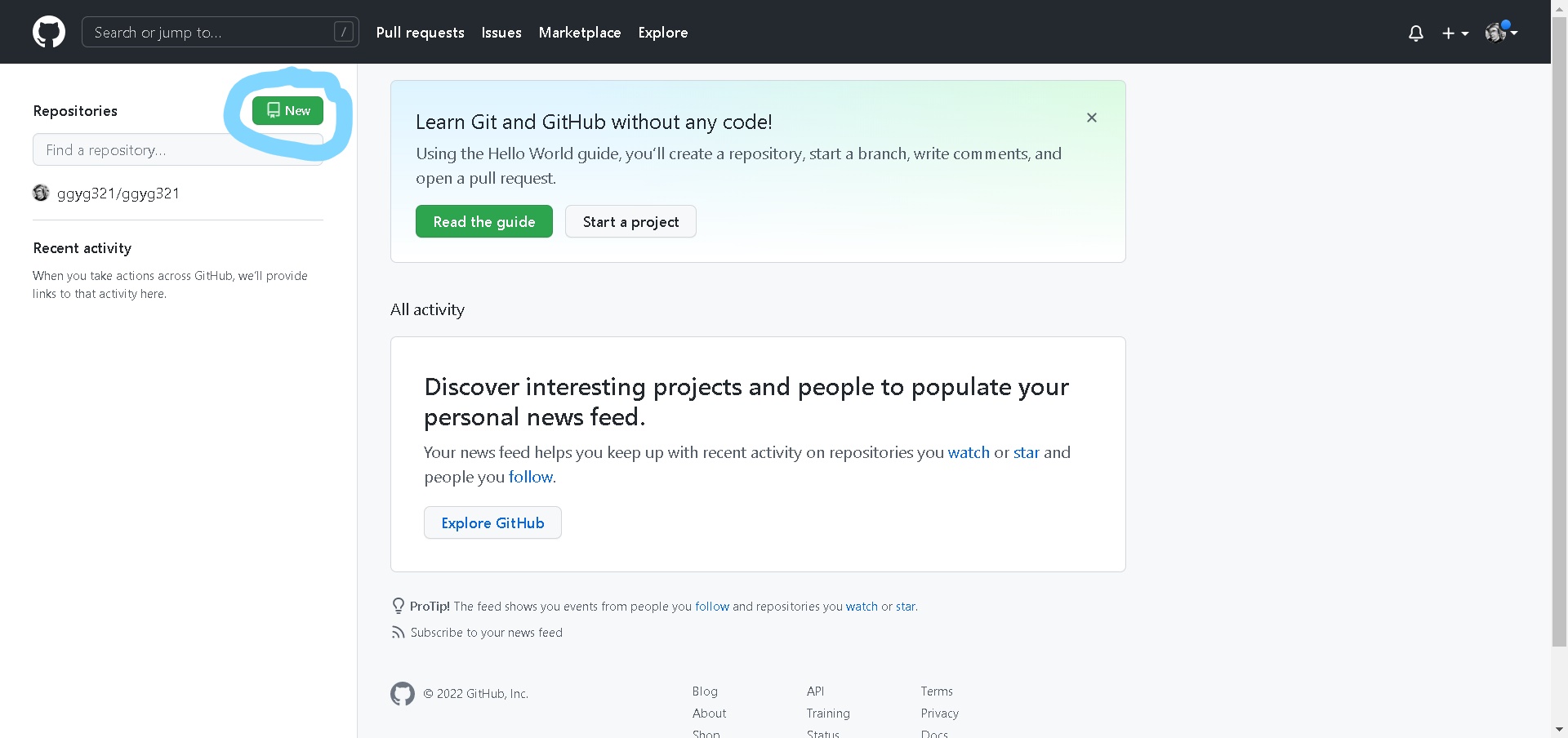Screen dimensions: 1568x738
Task: Open the API footer link
Action: point(815,691)
